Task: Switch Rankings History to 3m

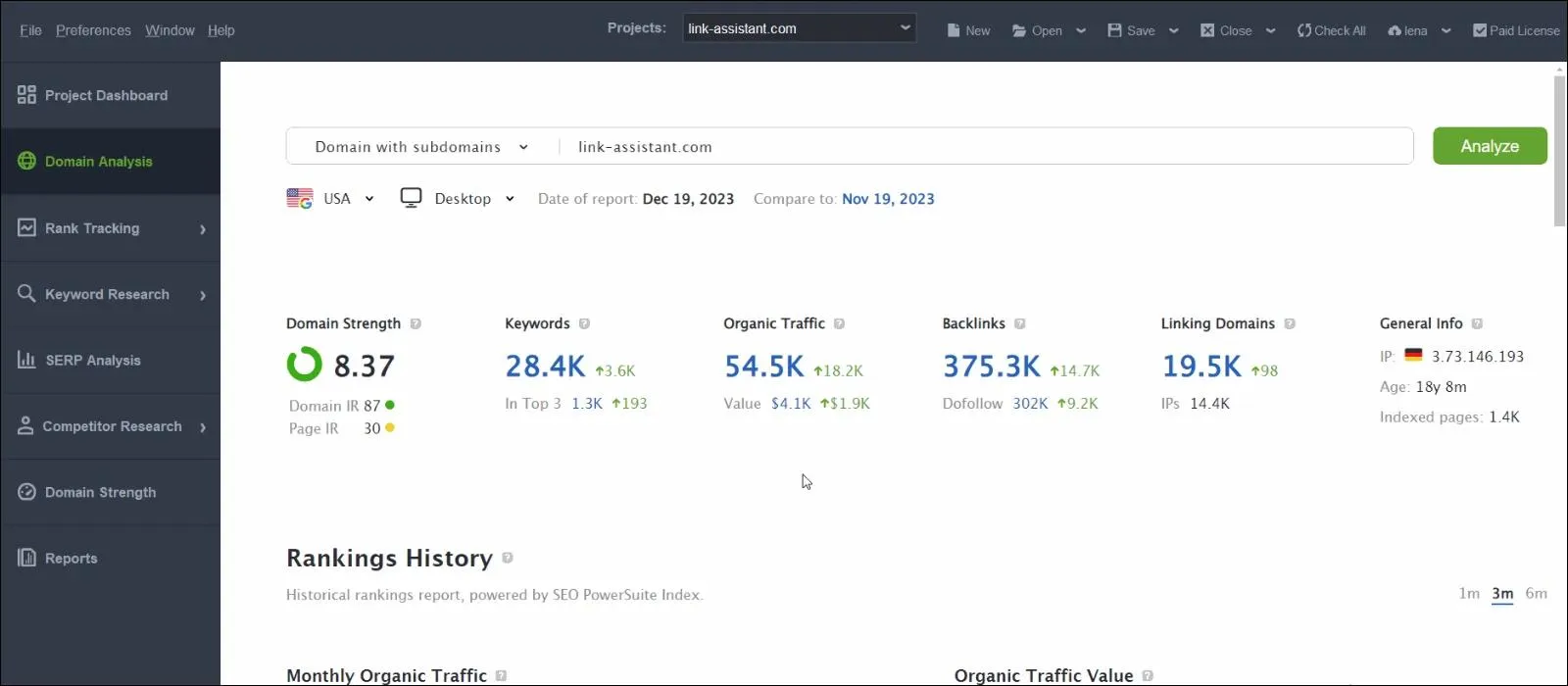Action: 1502,593
